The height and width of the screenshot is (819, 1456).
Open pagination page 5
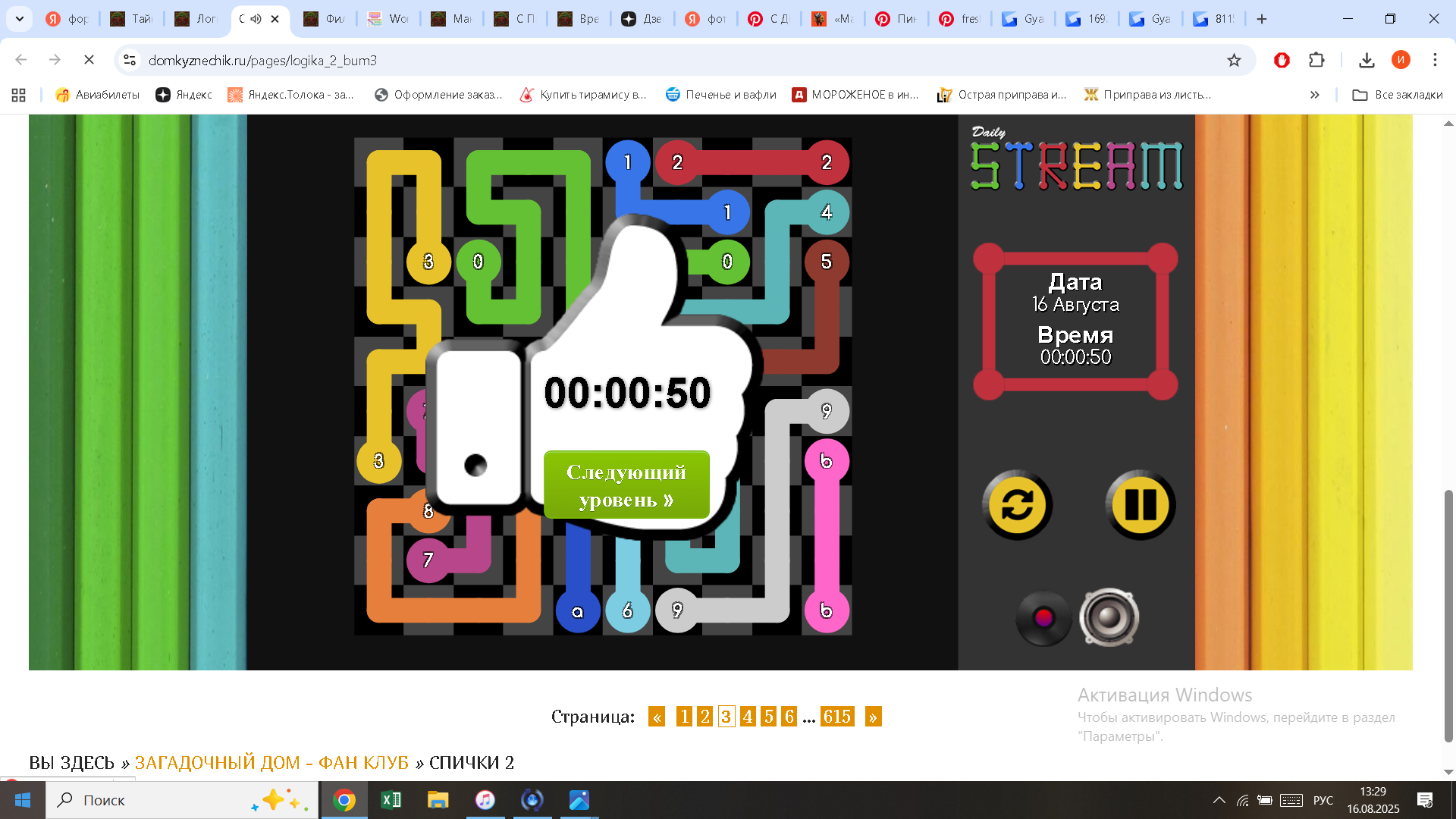769,717
